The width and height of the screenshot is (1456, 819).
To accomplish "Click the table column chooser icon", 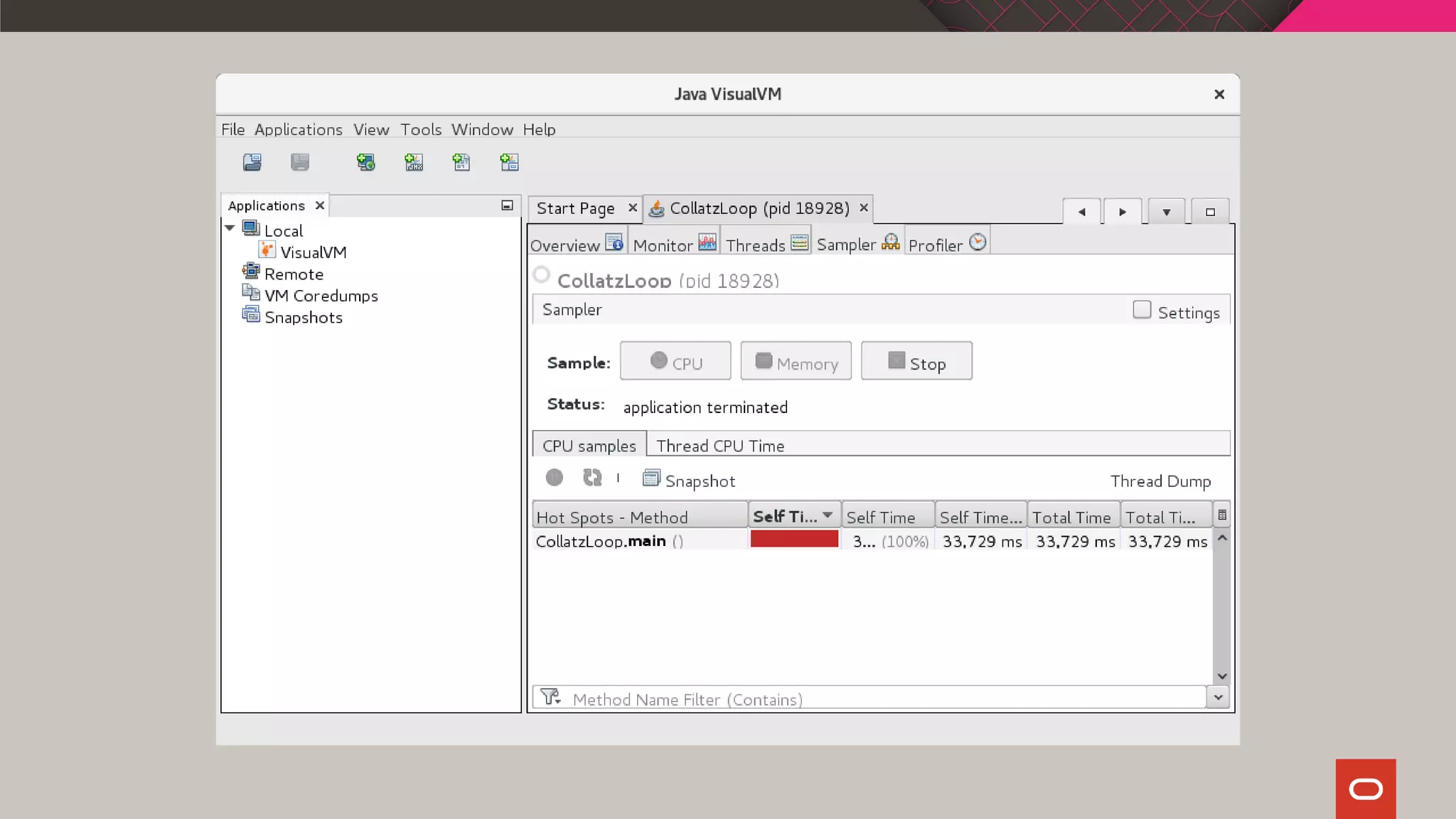I will 1222,515.
